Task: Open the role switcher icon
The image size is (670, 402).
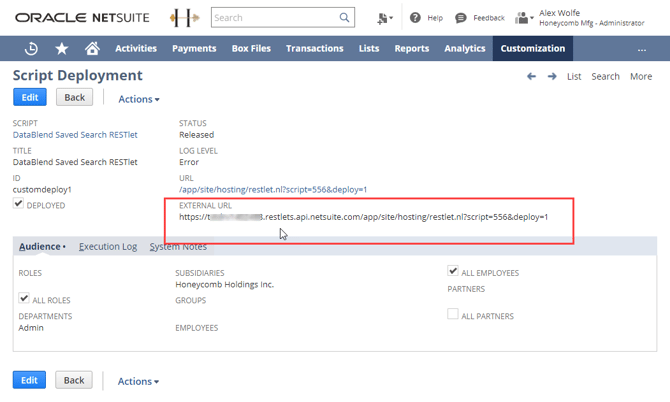Action: tap(524, 18)
